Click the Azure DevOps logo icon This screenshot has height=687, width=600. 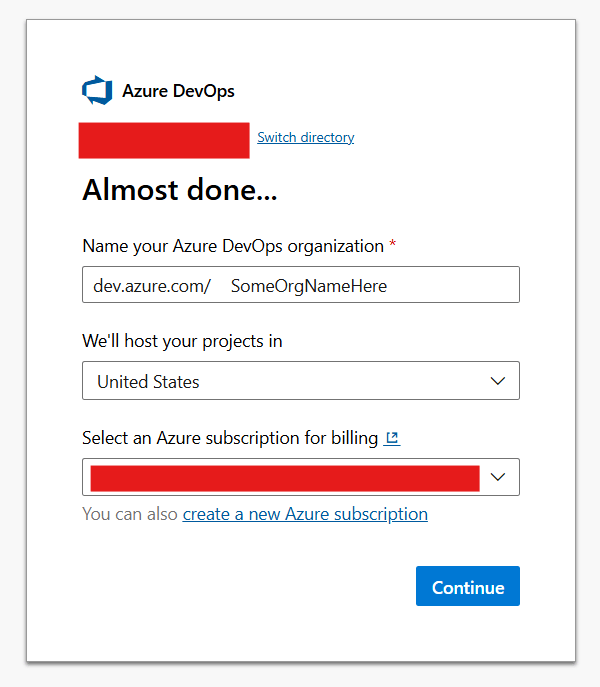[97, 90]
